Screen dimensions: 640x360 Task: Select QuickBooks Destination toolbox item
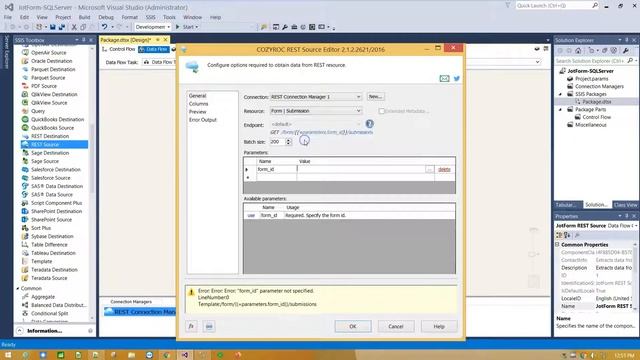point(57,120)
